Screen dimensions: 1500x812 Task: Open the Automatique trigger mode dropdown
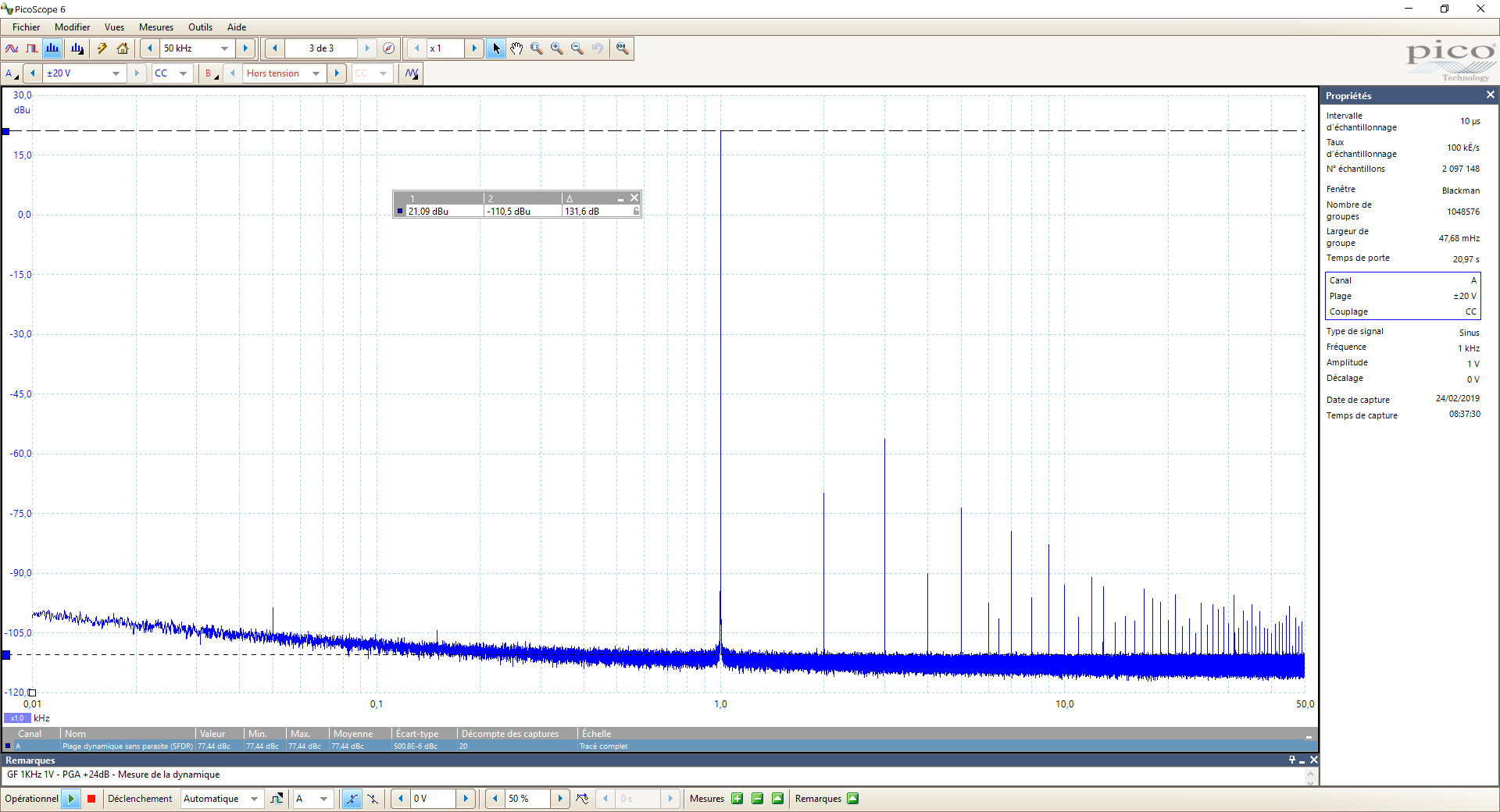255,799
